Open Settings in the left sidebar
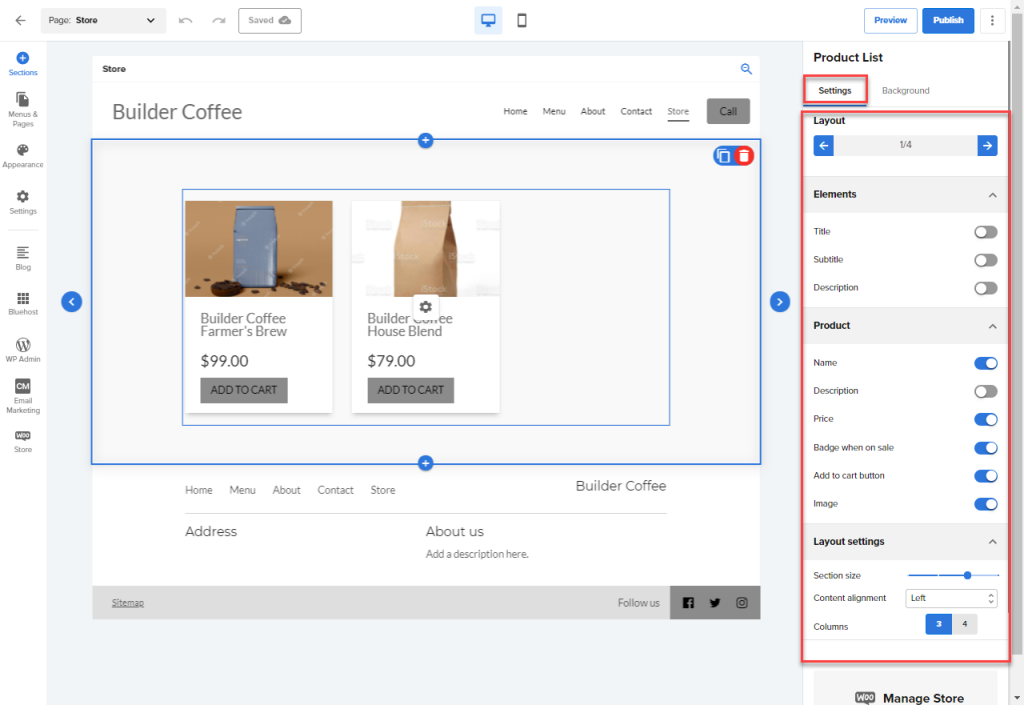Viewport: 1024px width, 705px height. pyautogui.click(x=23, y=202)
